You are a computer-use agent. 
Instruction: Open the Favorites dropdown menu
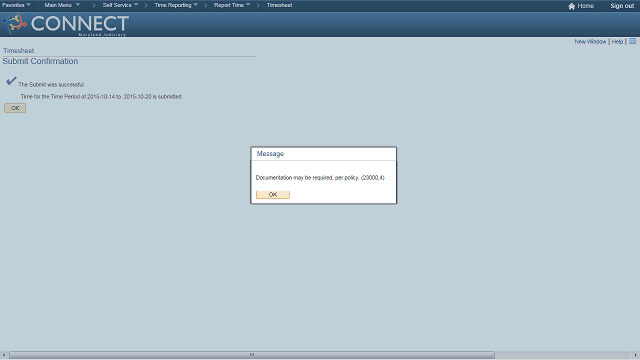(x=16, y=5)
